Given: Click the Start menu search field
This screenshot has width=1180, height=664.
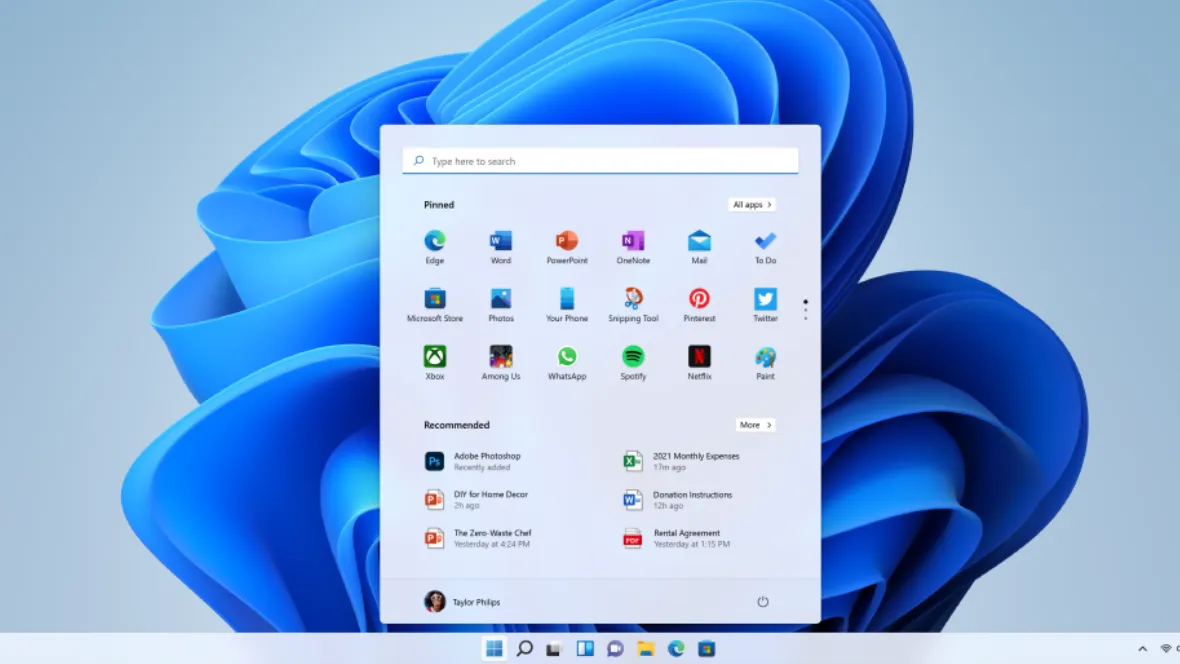Looking at the screenshot, I should pos(600,160).
